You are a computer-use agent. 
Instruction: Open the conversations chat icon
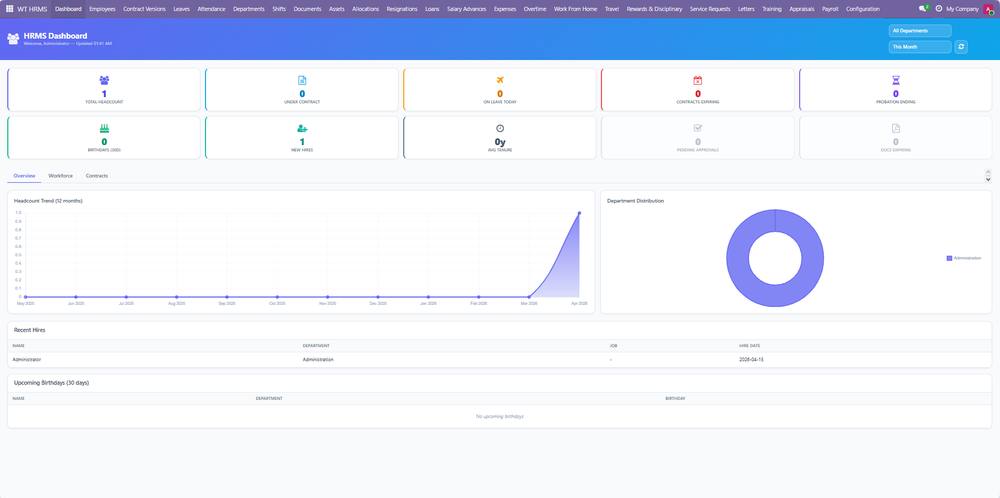(923, 9)
